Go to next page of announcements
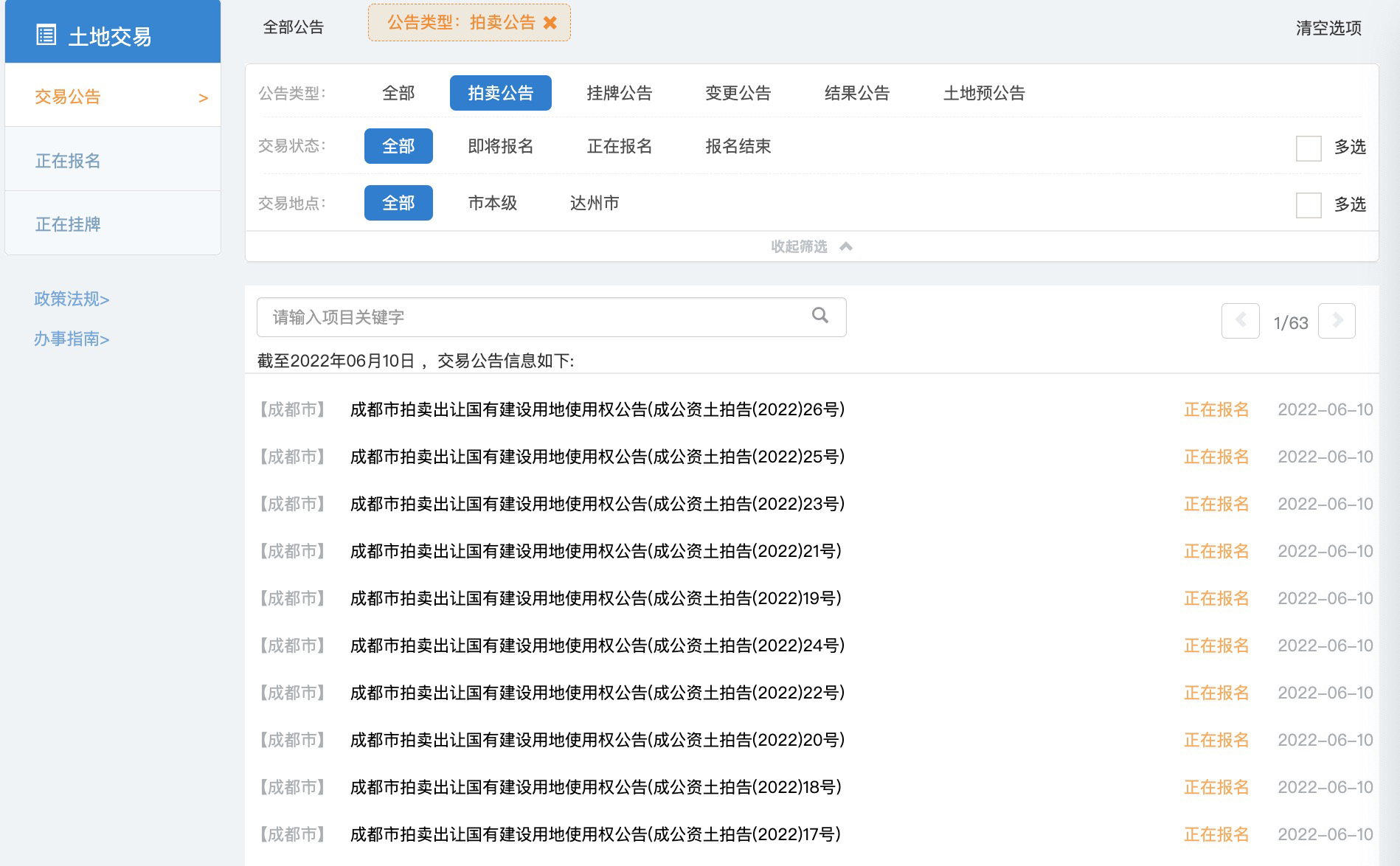 pos(1337,321)
